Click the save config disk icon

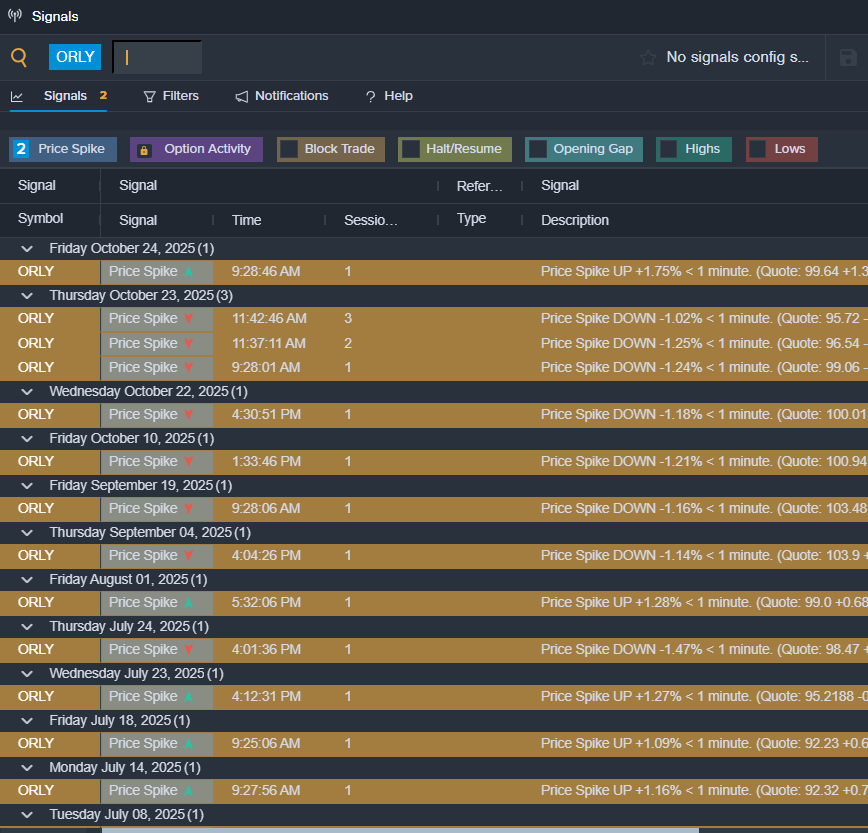848,58
